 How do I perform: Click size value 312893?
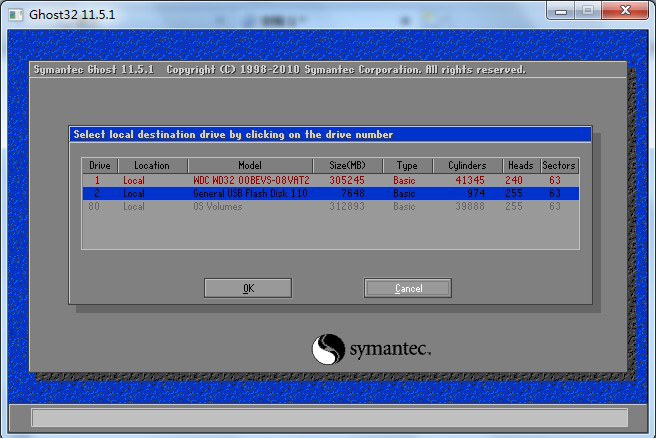tap(347, 206)
